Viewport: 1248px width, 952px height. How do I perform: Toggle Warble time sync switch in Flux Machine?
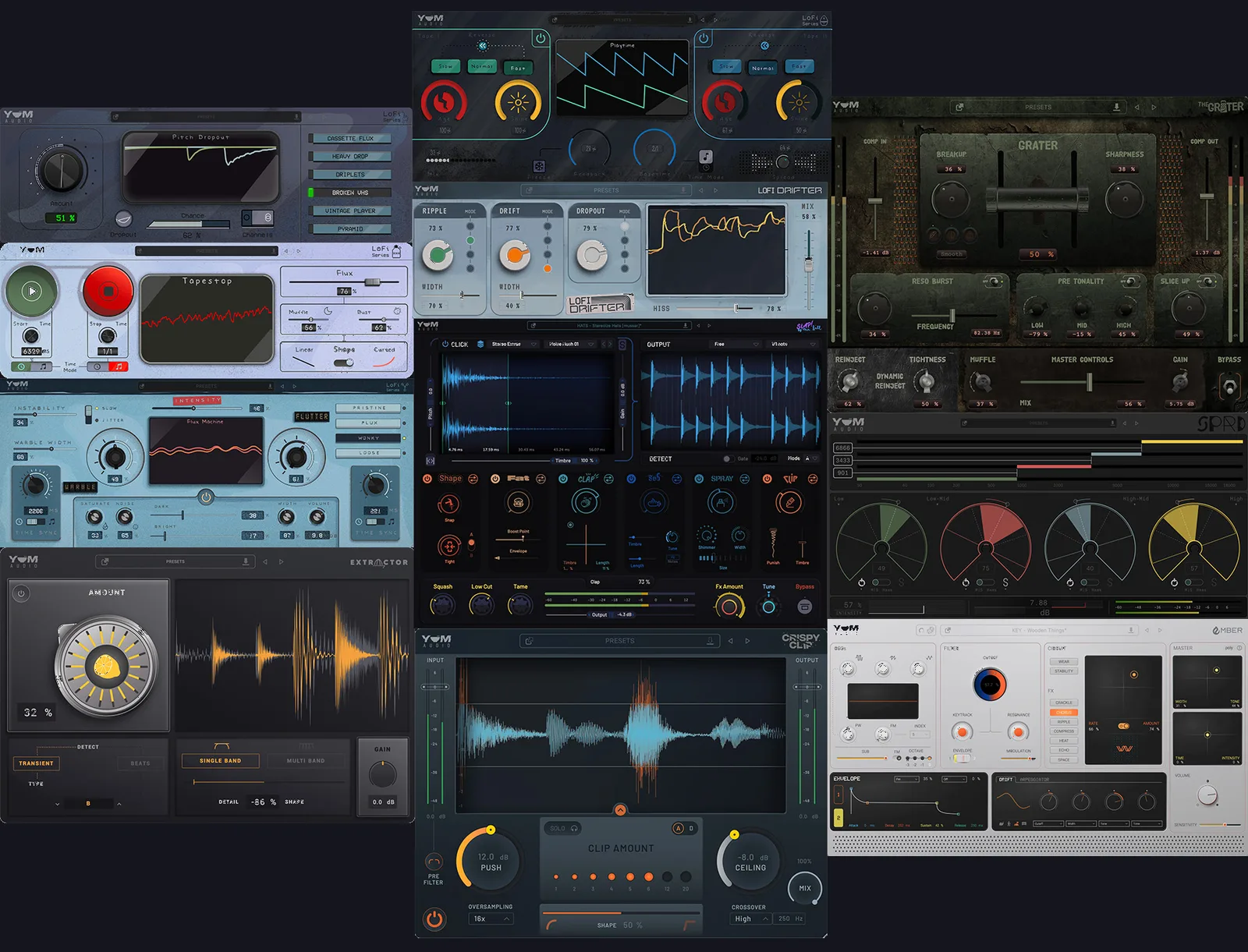(x=37, y=522)
